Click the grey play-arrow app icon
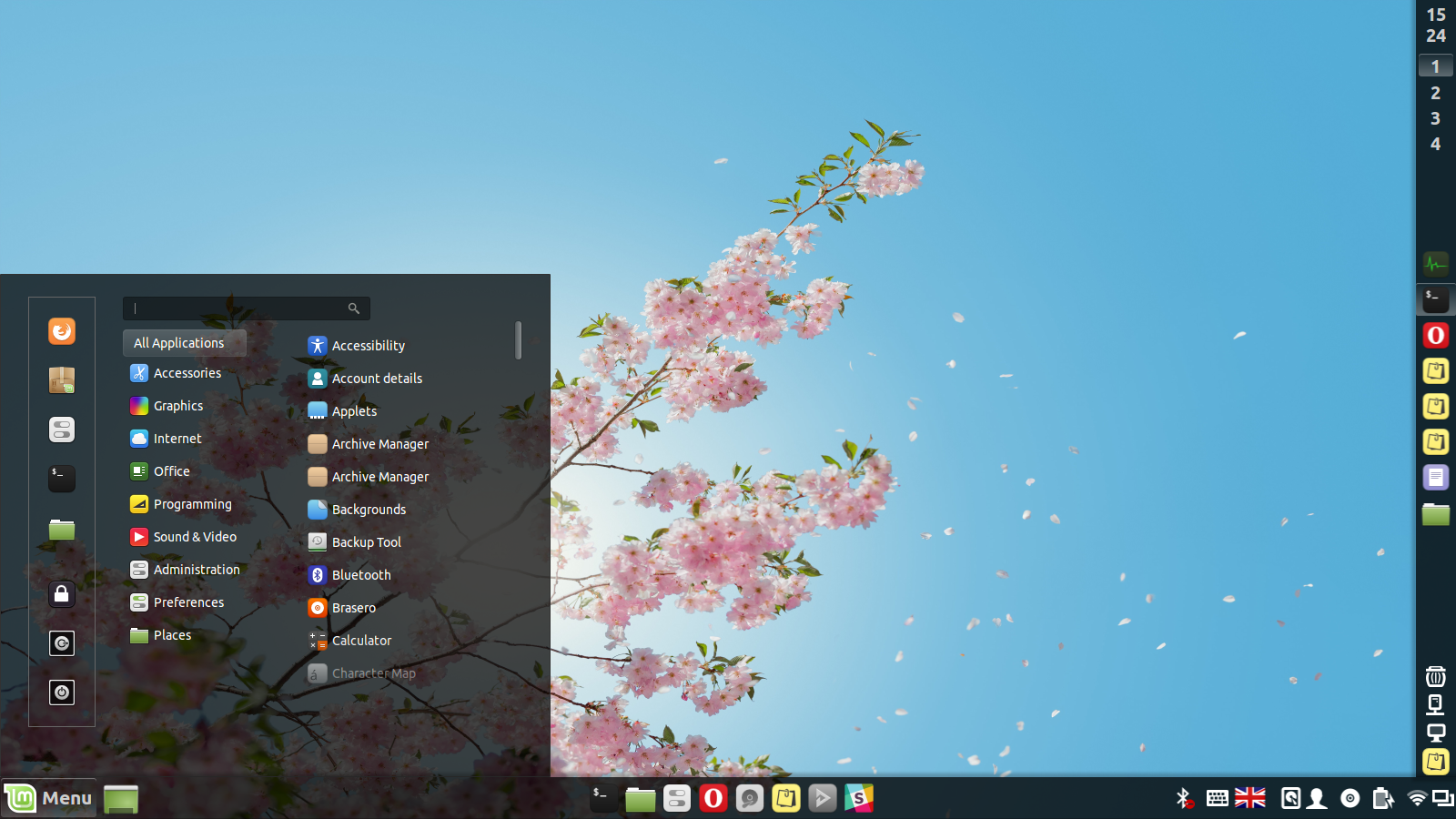Viewport: 1456px width, 819px height. (x=823, y=799)
